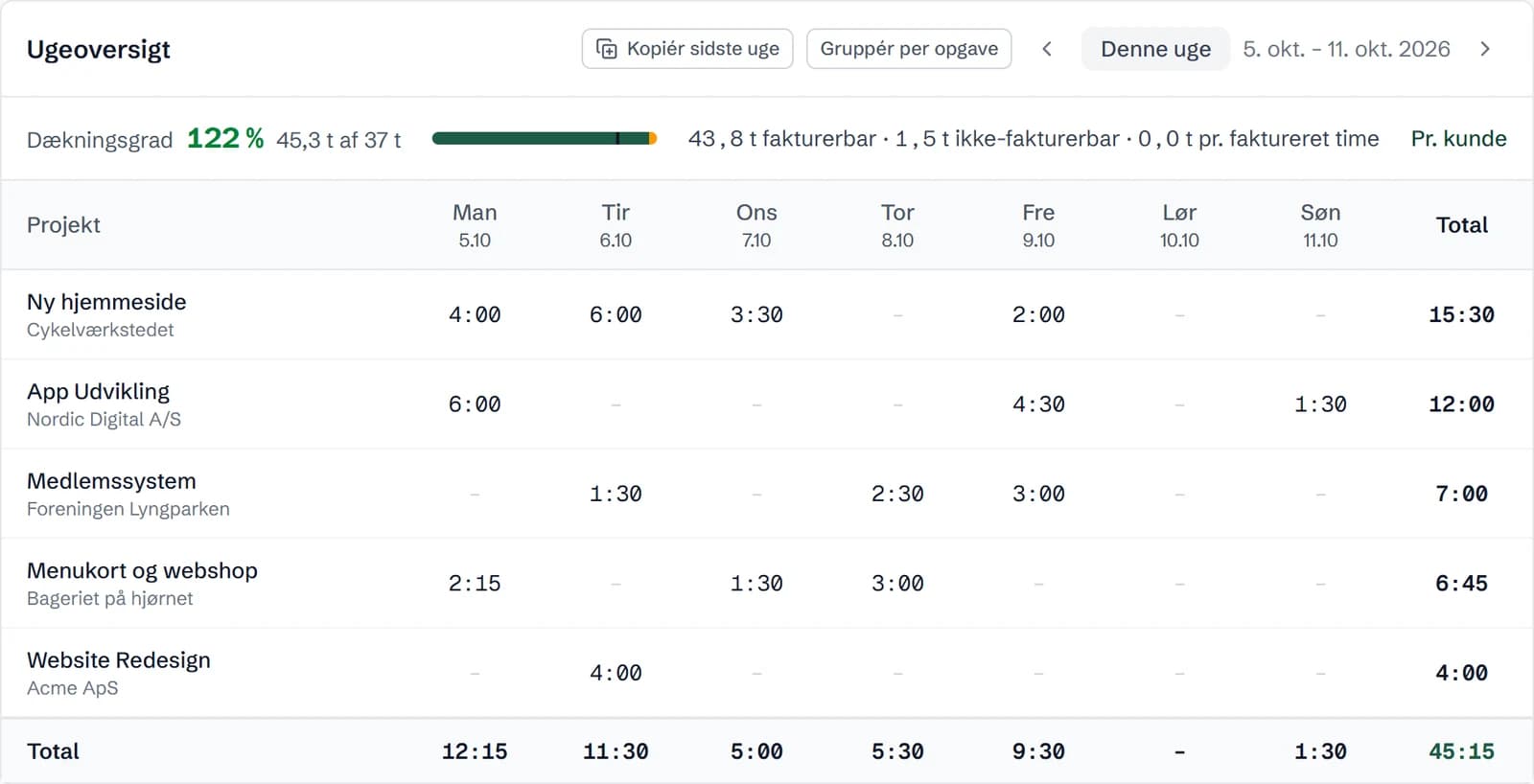Edit Ny hjemmeside Monday cell 4:00
Screen dimensions: 1534x784
point(475,314)
